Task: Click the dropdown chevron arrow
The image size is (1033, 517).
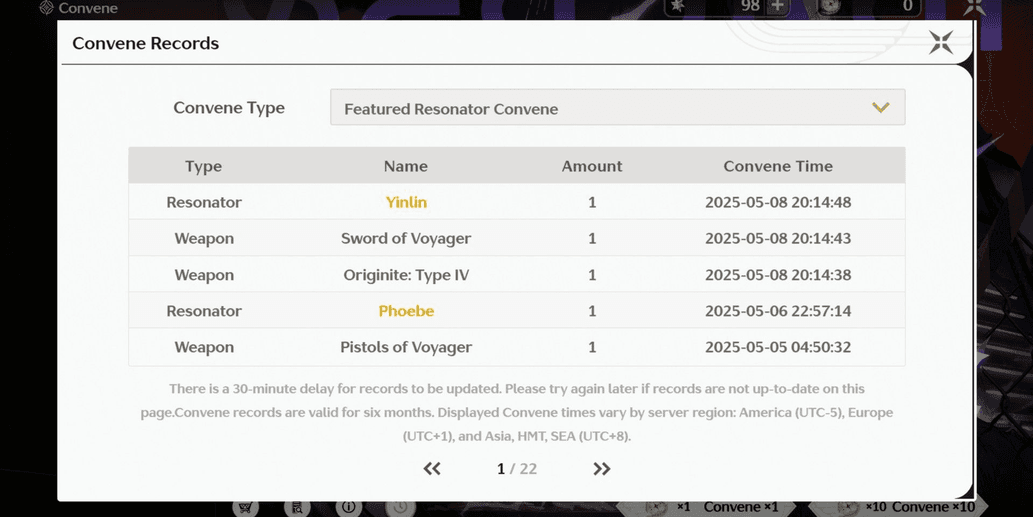Action: [x=880, y=108]
